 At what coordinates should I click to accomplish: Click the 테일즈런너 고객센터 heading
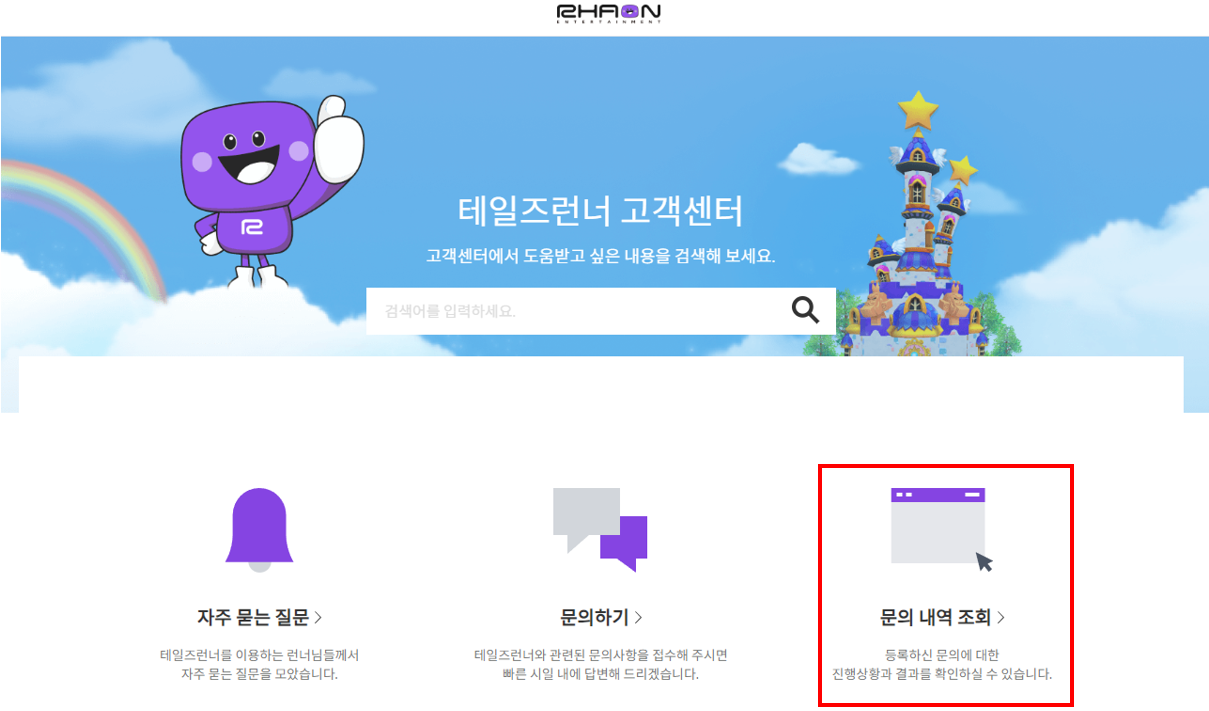pyautogui.click(x=601, y=211)
